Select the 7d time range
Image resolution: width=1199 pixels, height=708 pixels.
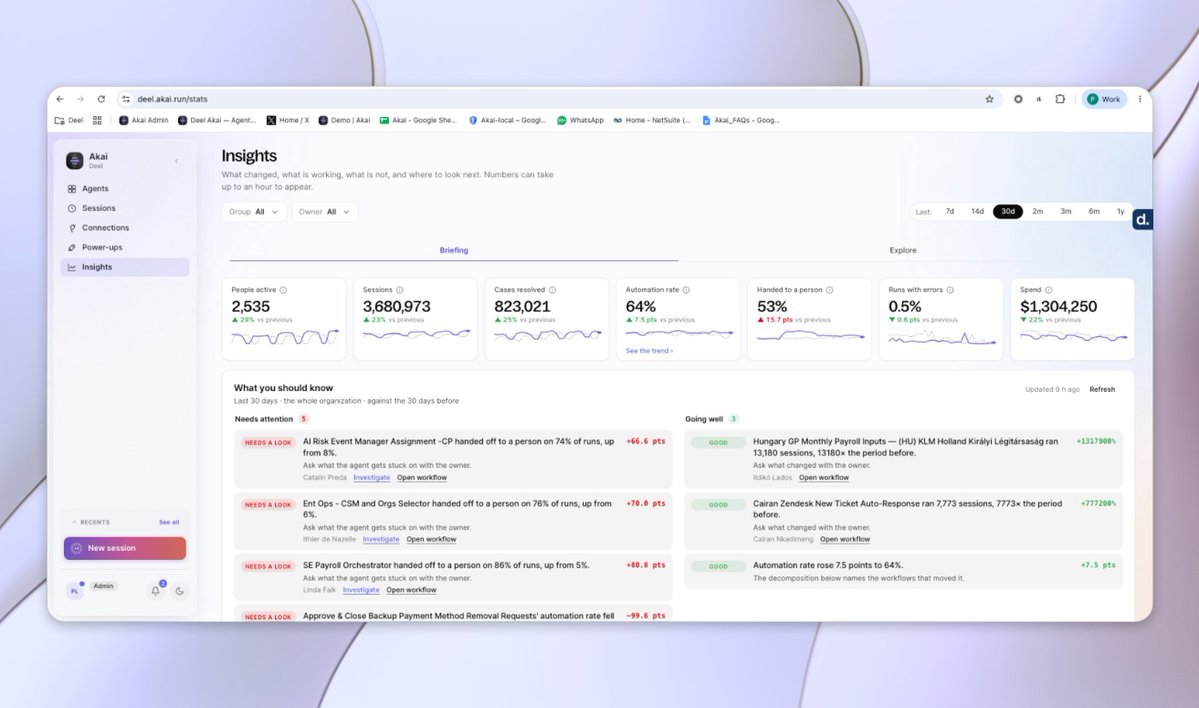[x=950, y=212]
